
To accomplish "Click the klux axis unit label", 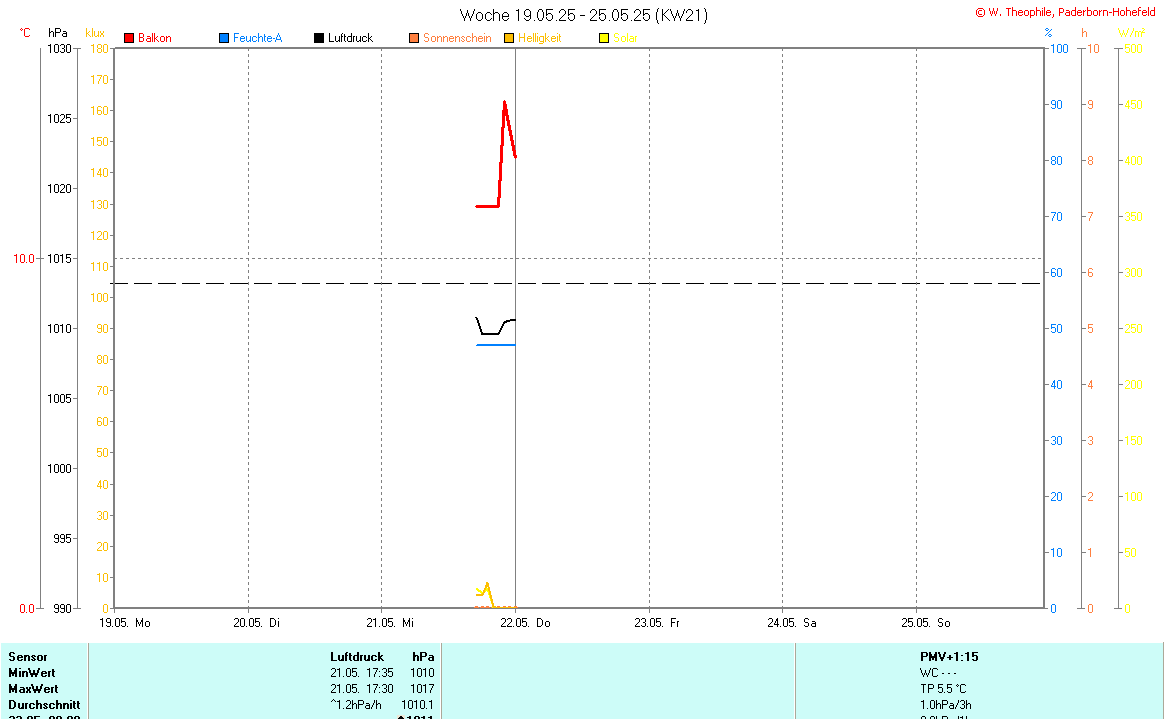I will pos(95,33).
